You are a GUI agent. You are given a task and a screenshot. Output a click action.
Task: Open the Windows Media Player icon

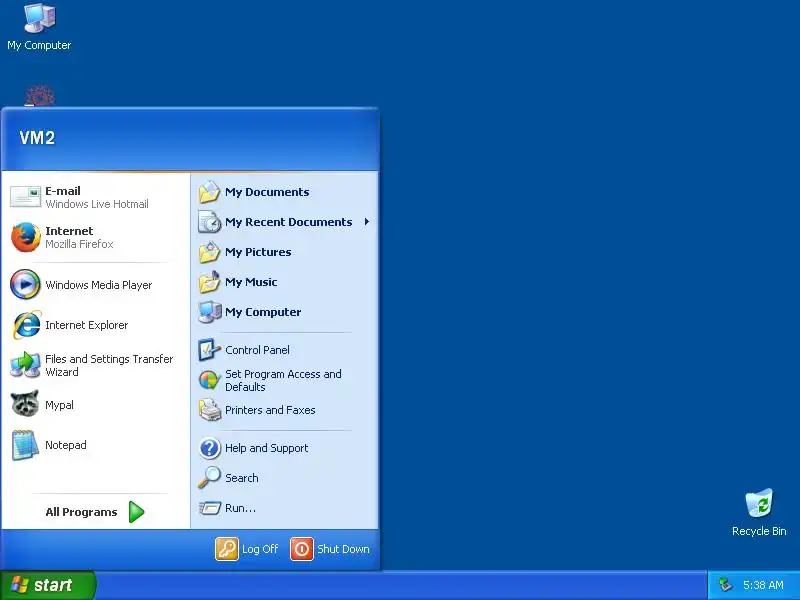(25, 284)
